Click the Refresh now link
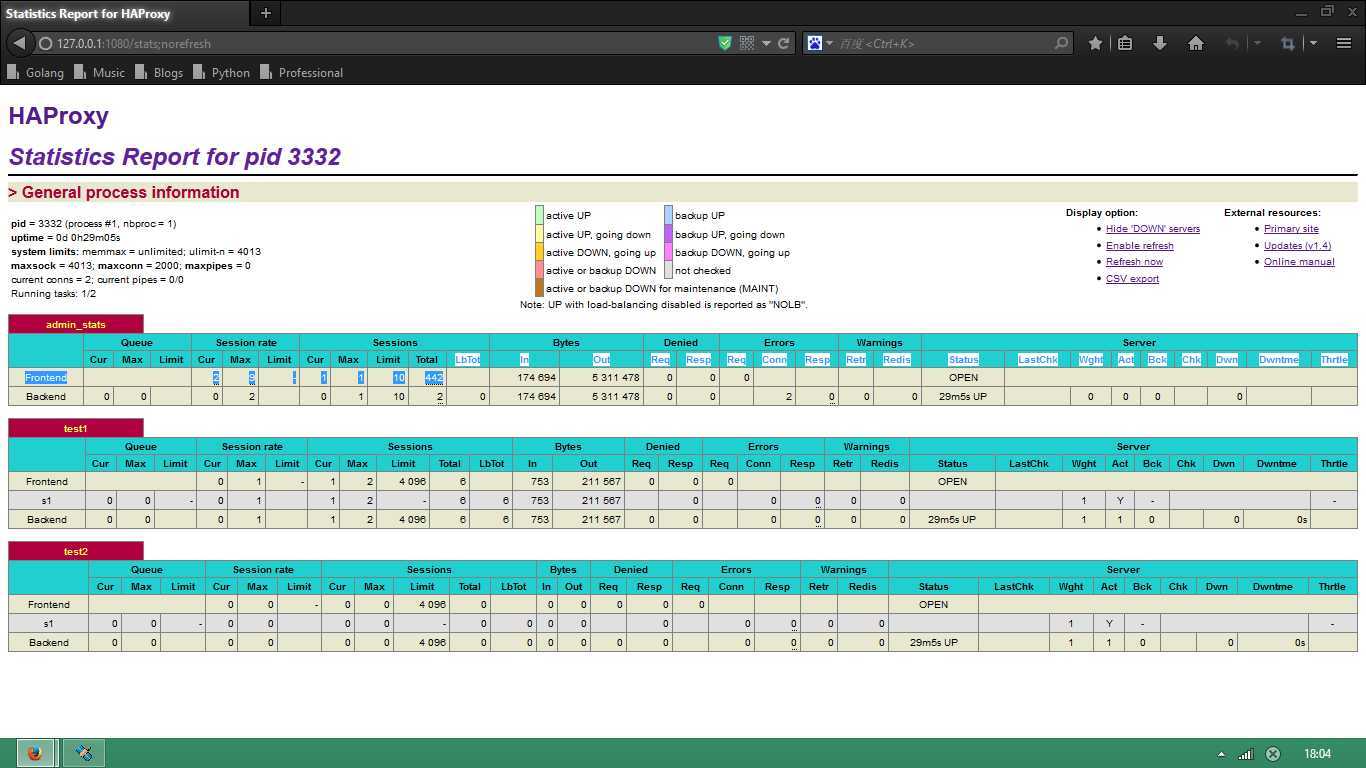1366x768 pixels. pyautogui.click(x=1134, y=262)
